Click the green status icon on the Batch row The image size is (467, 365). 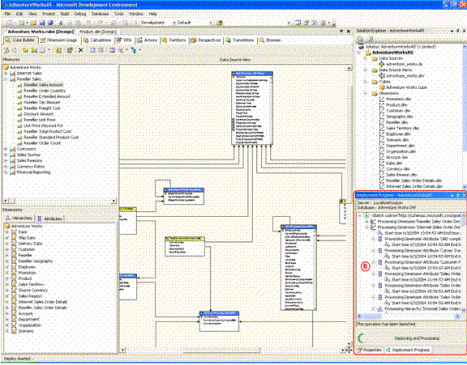[x=366, y=216]
